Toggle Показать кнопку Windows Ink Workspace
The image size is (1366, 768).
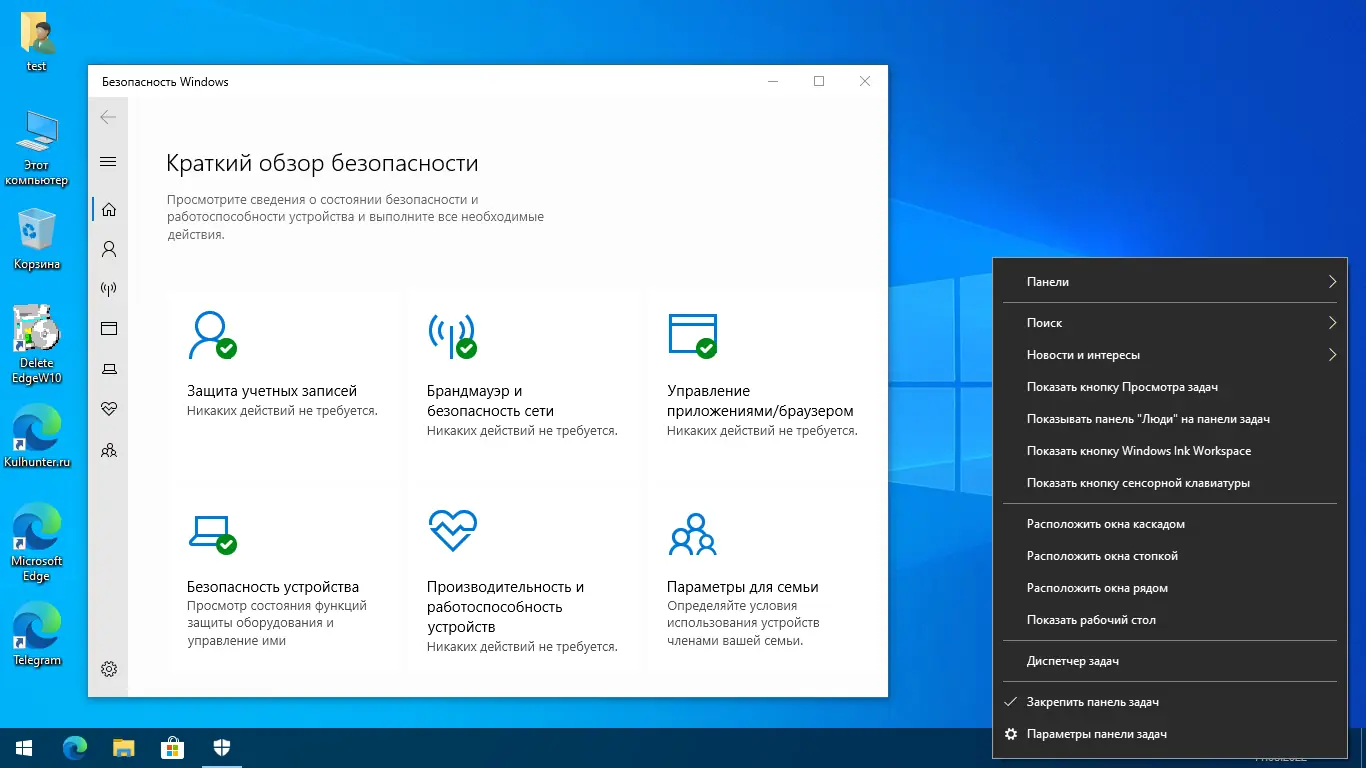(x=1170, y=451)
